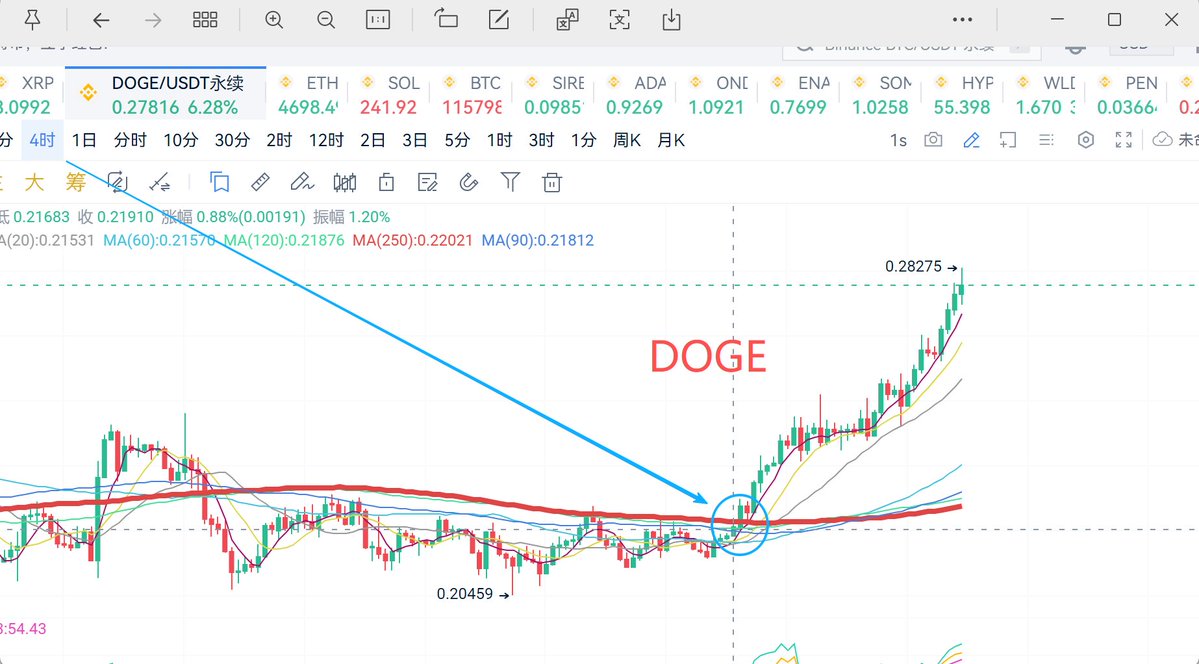Screen dimensions: 1199x664
Task: Zoom out of the image
Action: pos(326,20)
